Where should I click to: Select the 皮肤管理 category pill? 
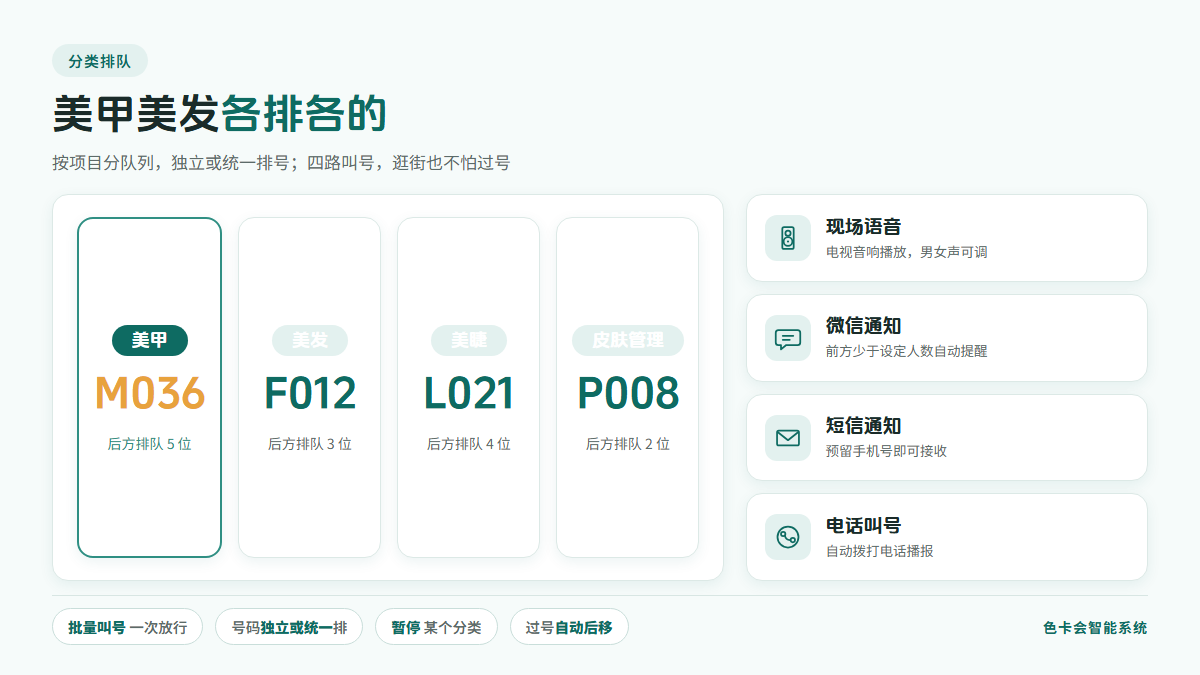[628, 340]
